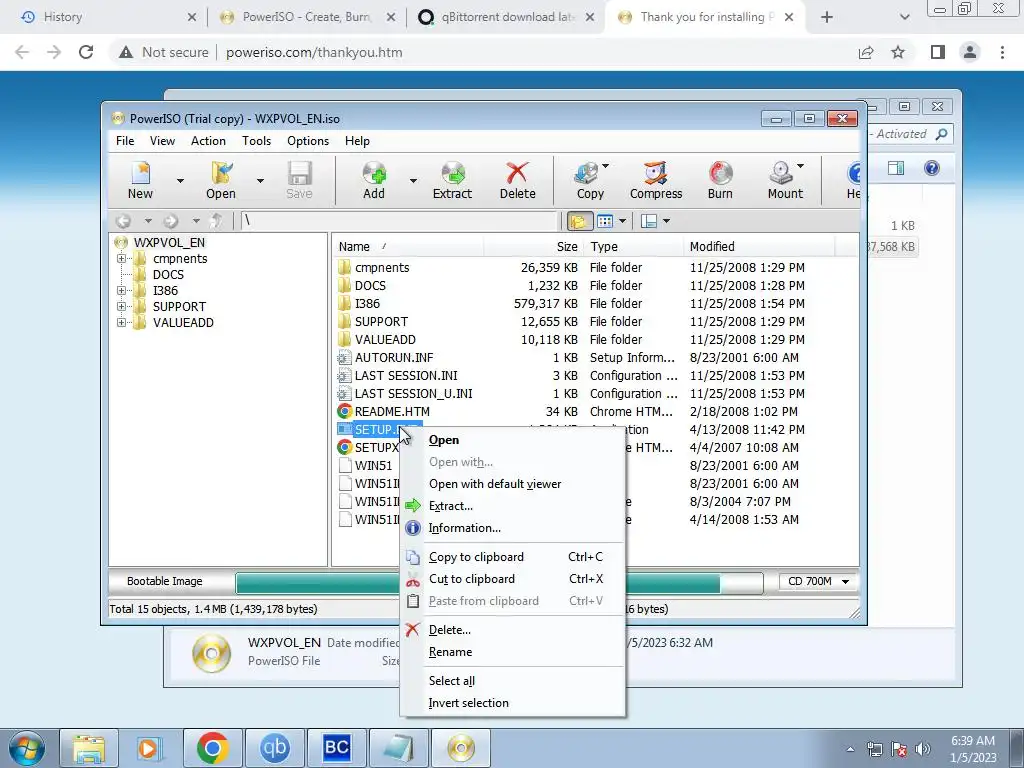The height and width of the screenshot is (768, 1024).
Task: Click the Add files toolbar icon
Action: (x=374, y=174)
